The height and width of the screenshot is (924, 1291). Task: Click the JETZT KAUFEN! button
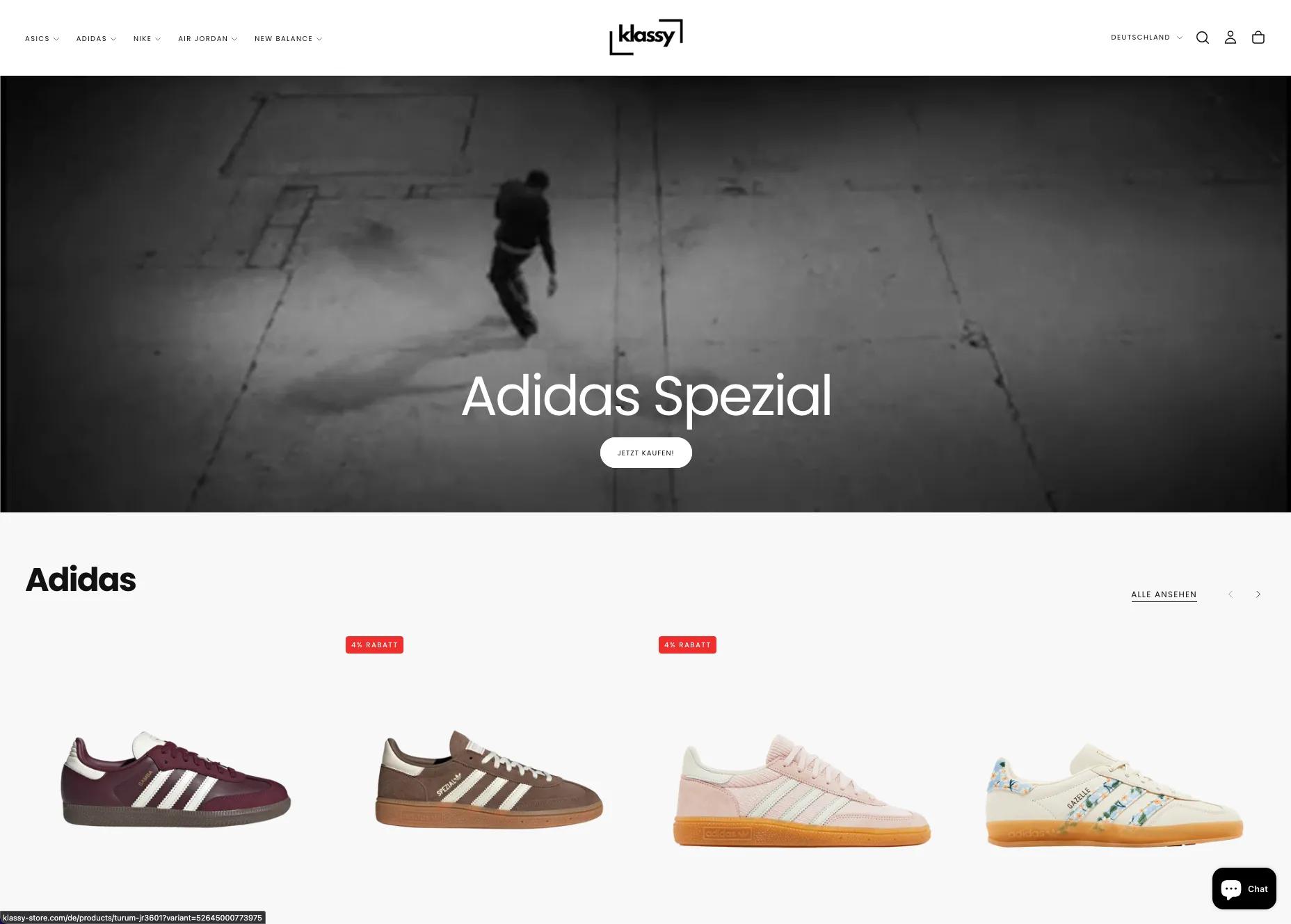(645, 453)
